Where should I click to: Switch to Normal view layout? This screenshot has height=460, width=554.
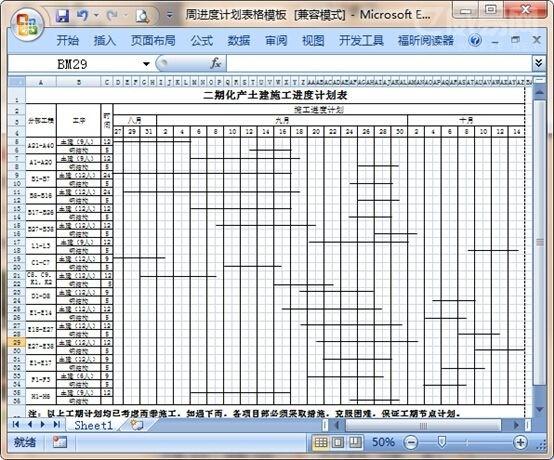[x=320, y=442]
